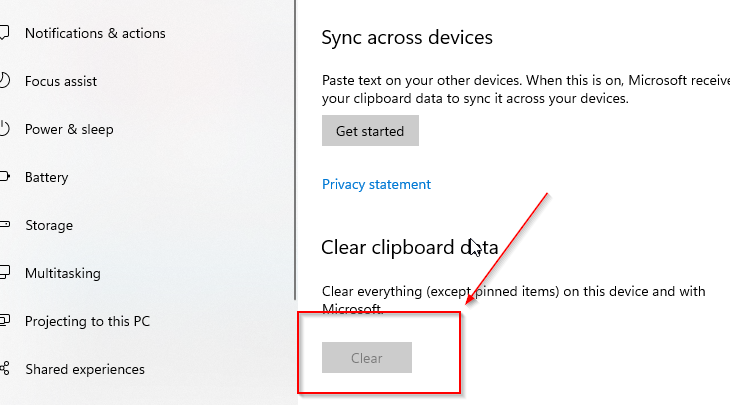Viewport: 730px width, 405px height.
Task: Click the Focus assist moon icon
Action: coord(4,81)
